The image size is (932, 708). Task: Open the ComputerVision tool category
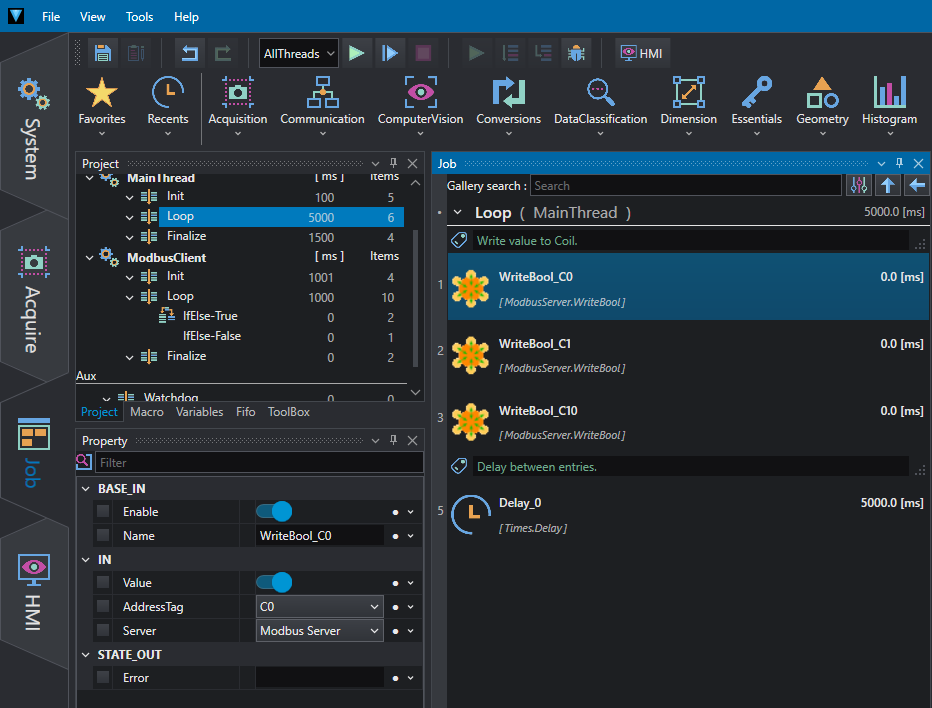tap(420, 105)
